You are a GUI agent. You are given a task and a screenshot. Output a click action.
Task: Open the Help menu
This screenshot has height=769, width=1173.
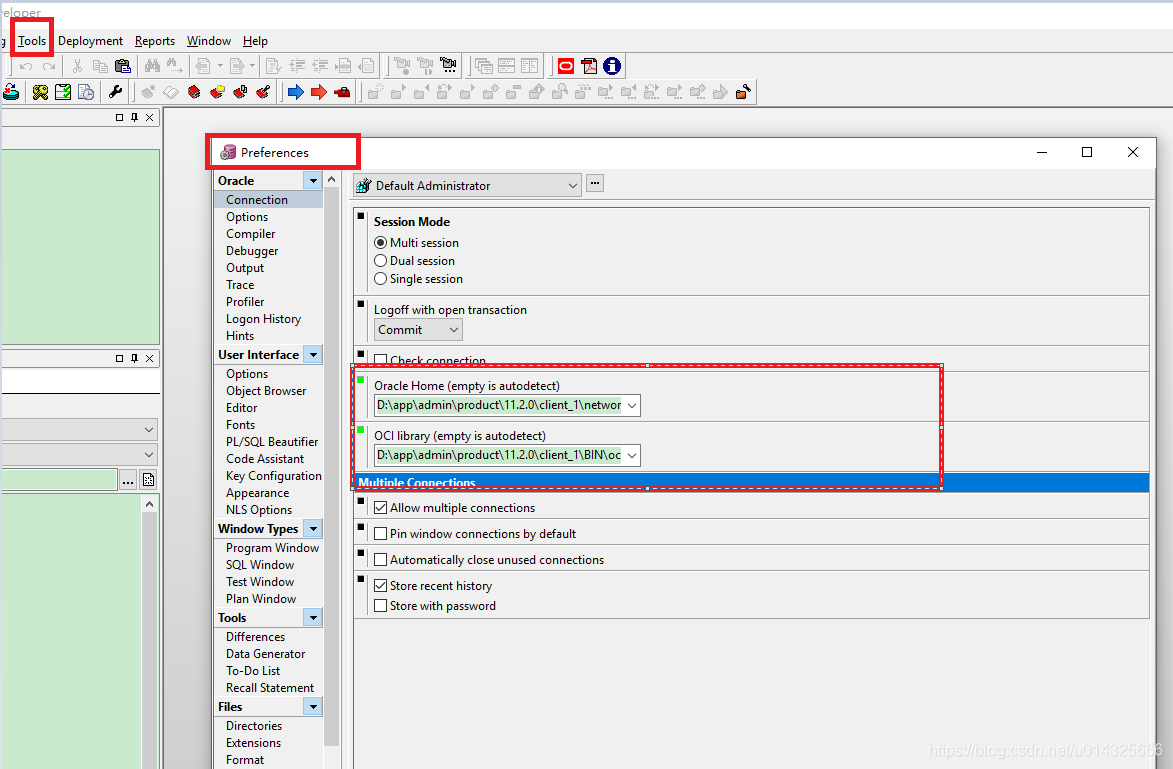tap(255, 41)
